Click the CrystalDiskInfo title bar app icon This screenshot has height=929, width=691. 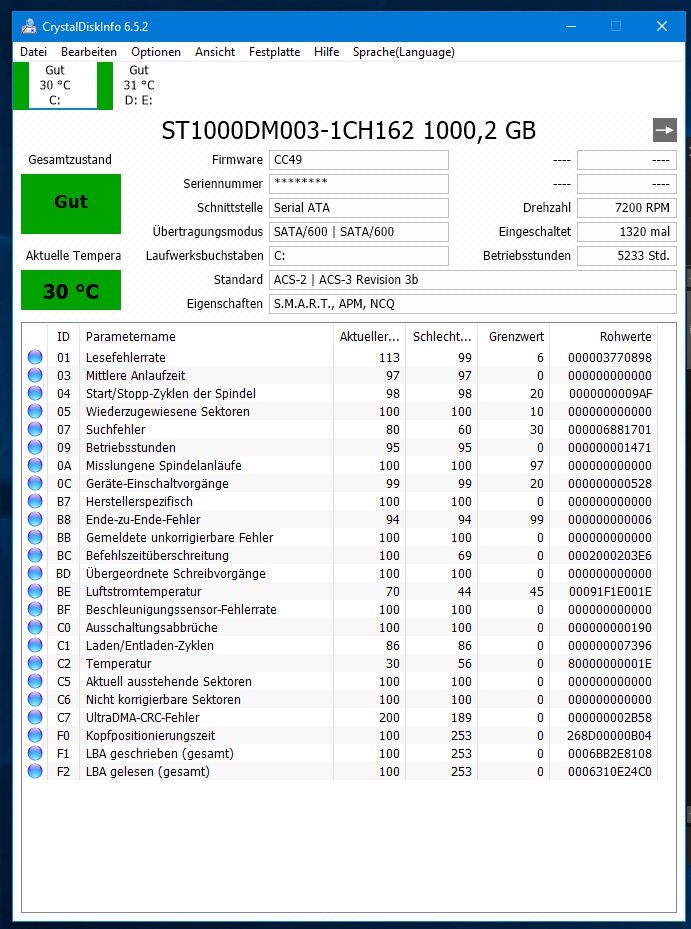click(28, 27)
